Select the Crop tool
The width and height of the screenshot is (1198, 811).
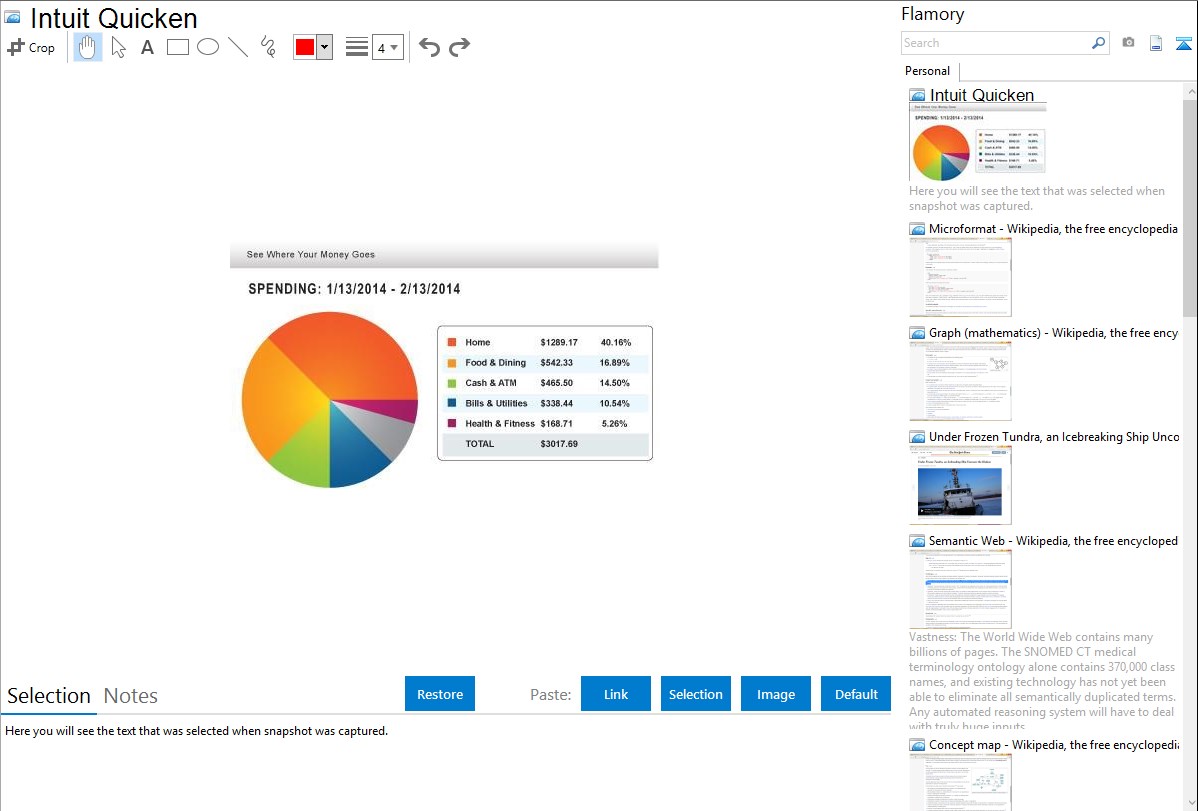pos(31,47)
